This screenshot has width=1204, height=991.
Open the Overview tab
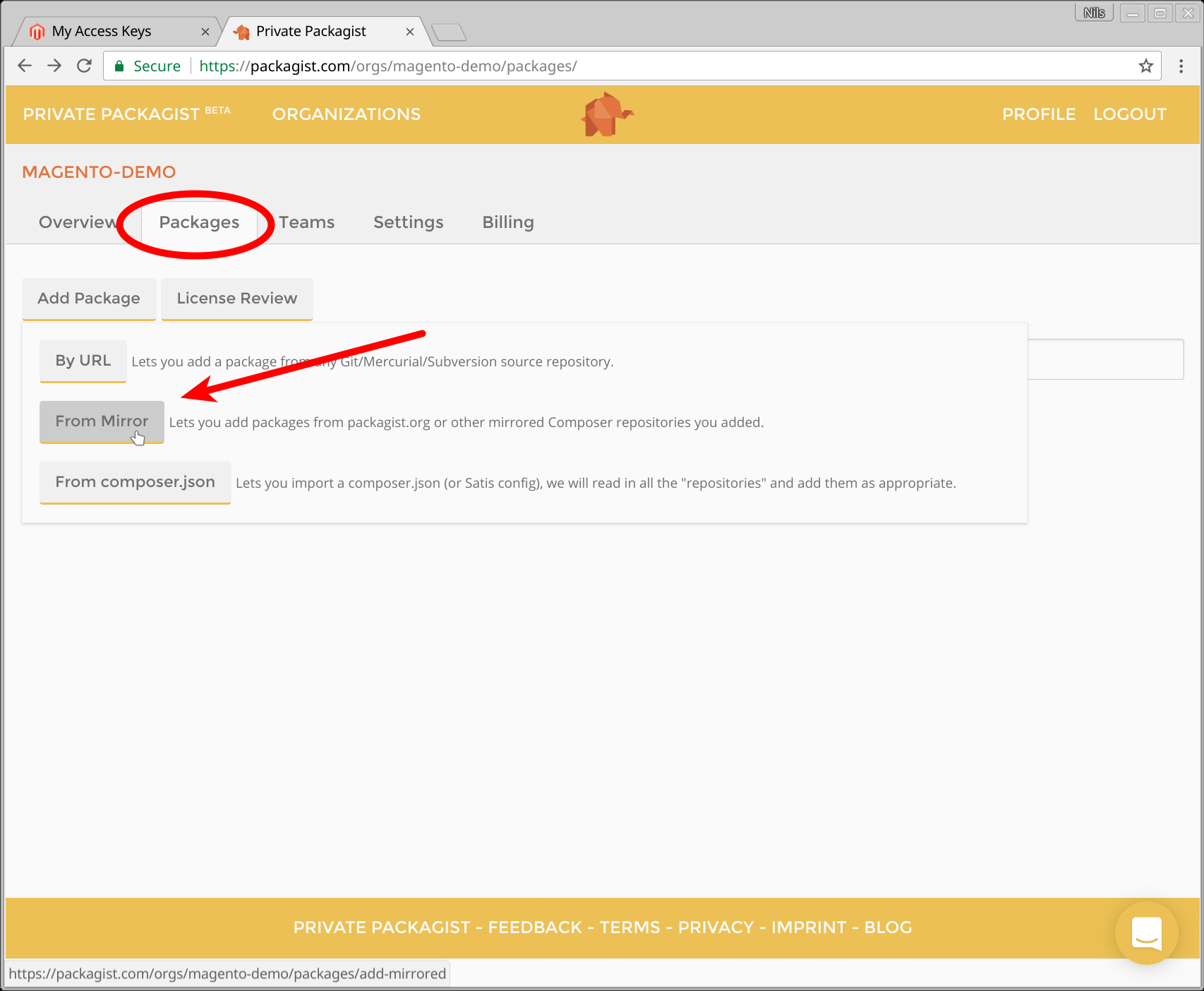78,222
